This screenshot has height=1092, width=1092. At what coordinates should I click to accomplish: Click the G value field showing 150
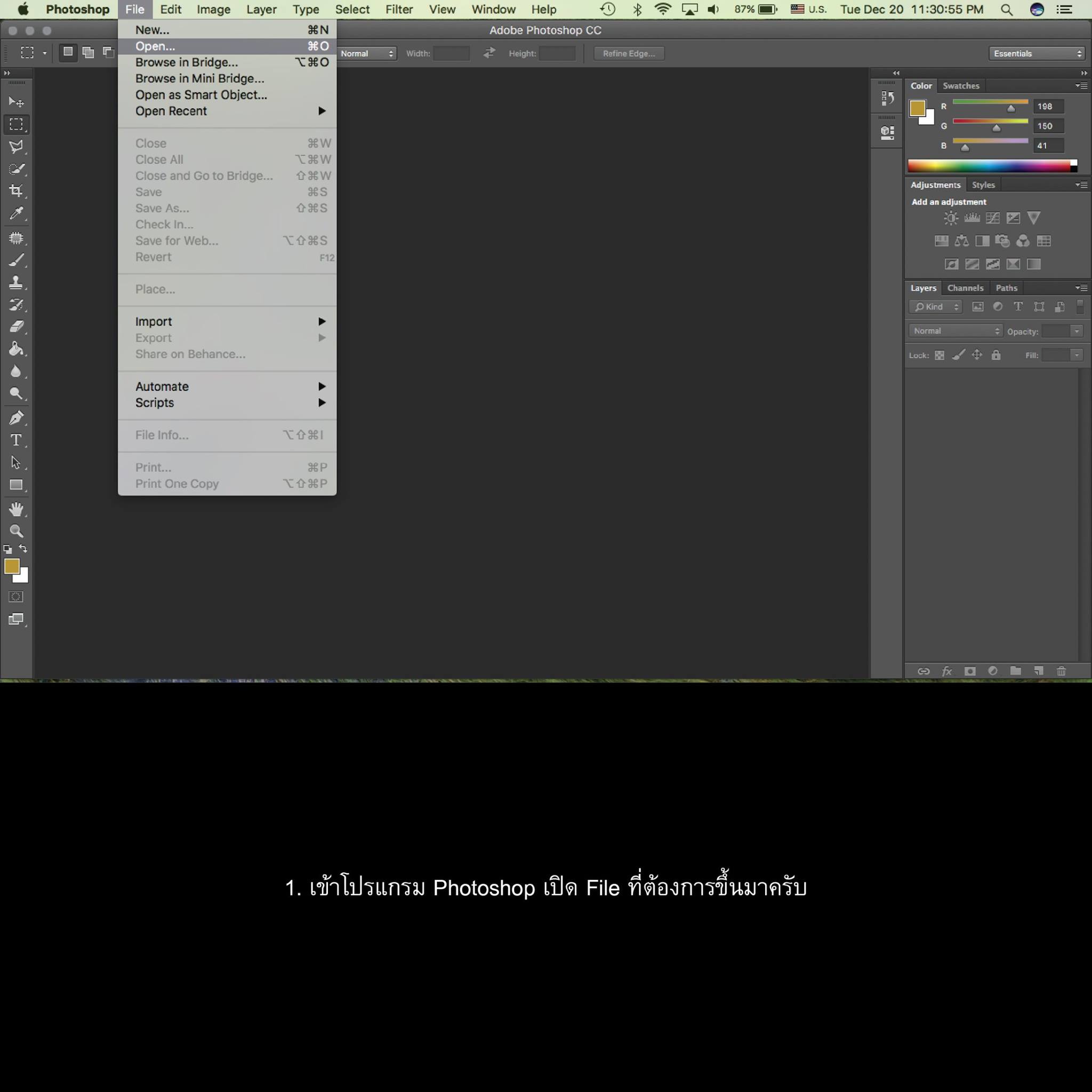(x=1048, y=126)
